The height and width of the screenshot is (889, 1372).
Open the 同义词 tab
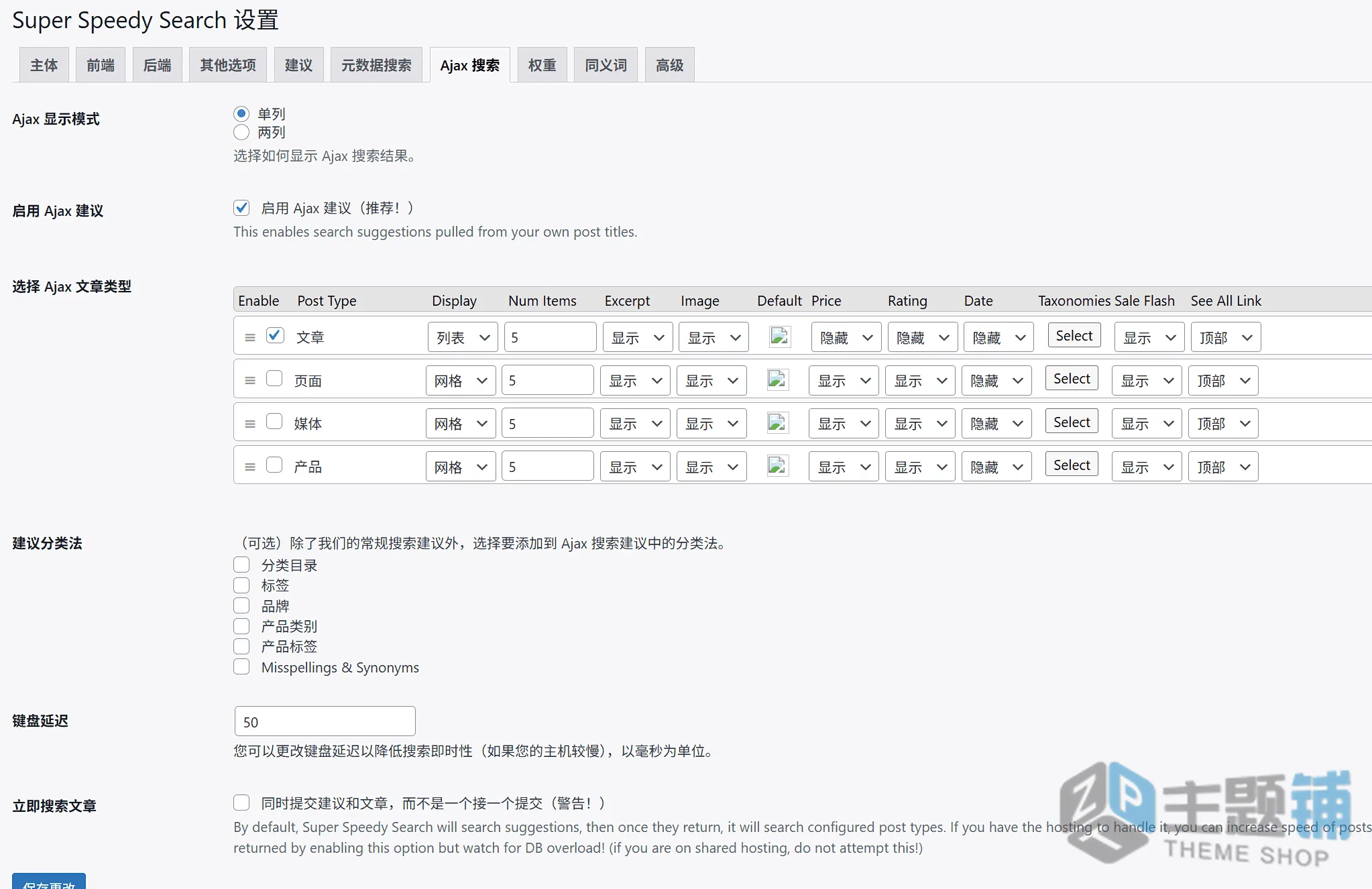coord(606,65)
